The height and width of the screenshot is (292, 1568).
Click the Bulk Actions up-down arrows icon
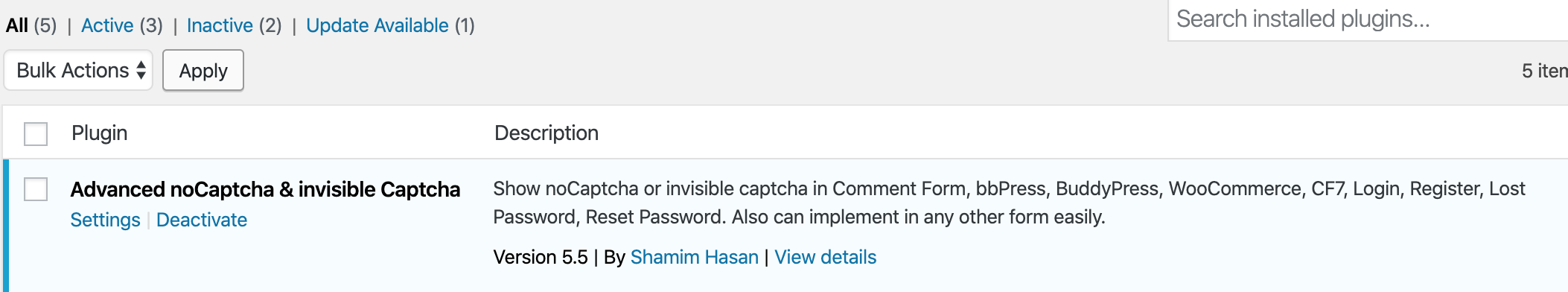pyautogui.click(x=141, y=71)
